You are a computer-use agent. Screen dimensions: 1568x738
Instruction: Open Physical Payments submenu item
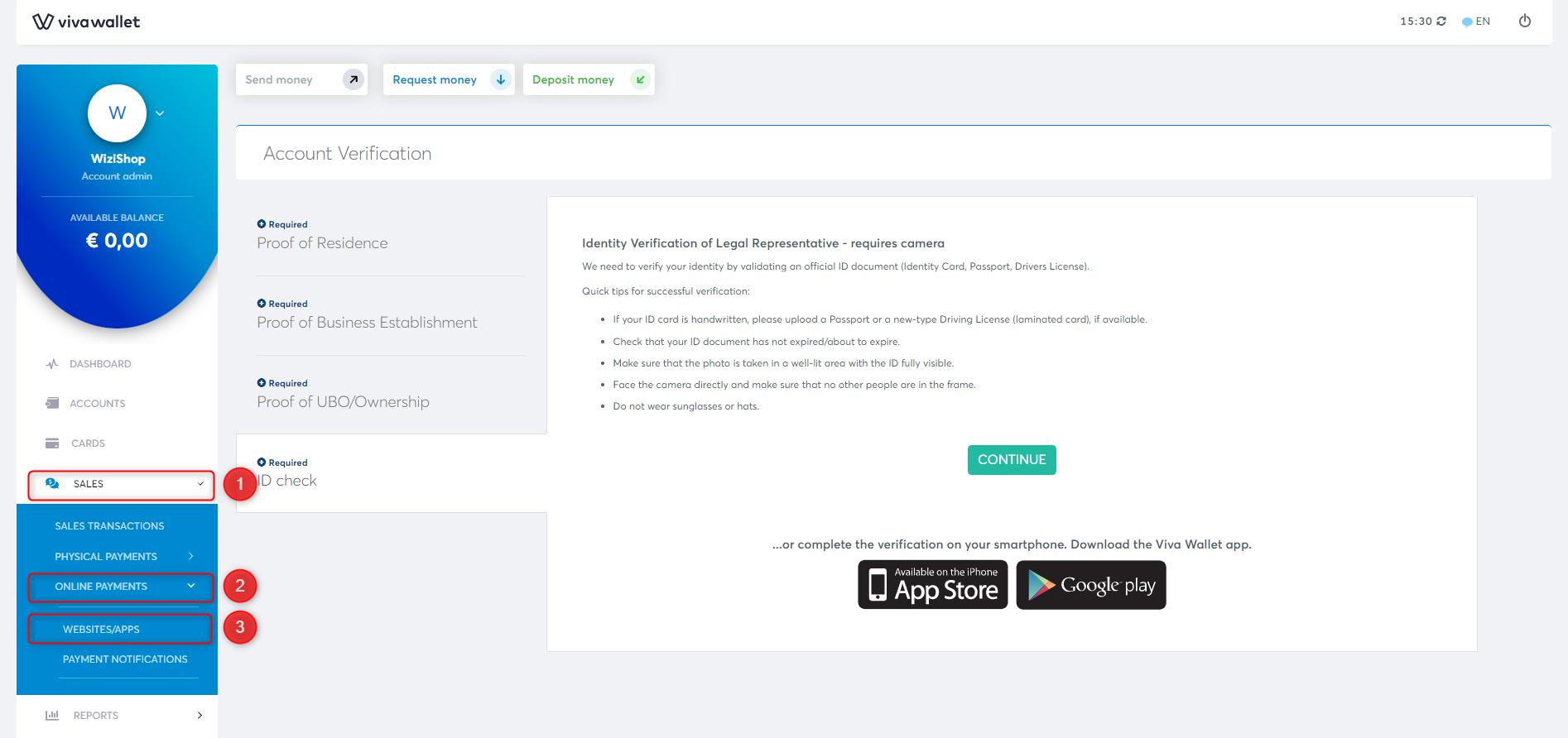[106, 557]
